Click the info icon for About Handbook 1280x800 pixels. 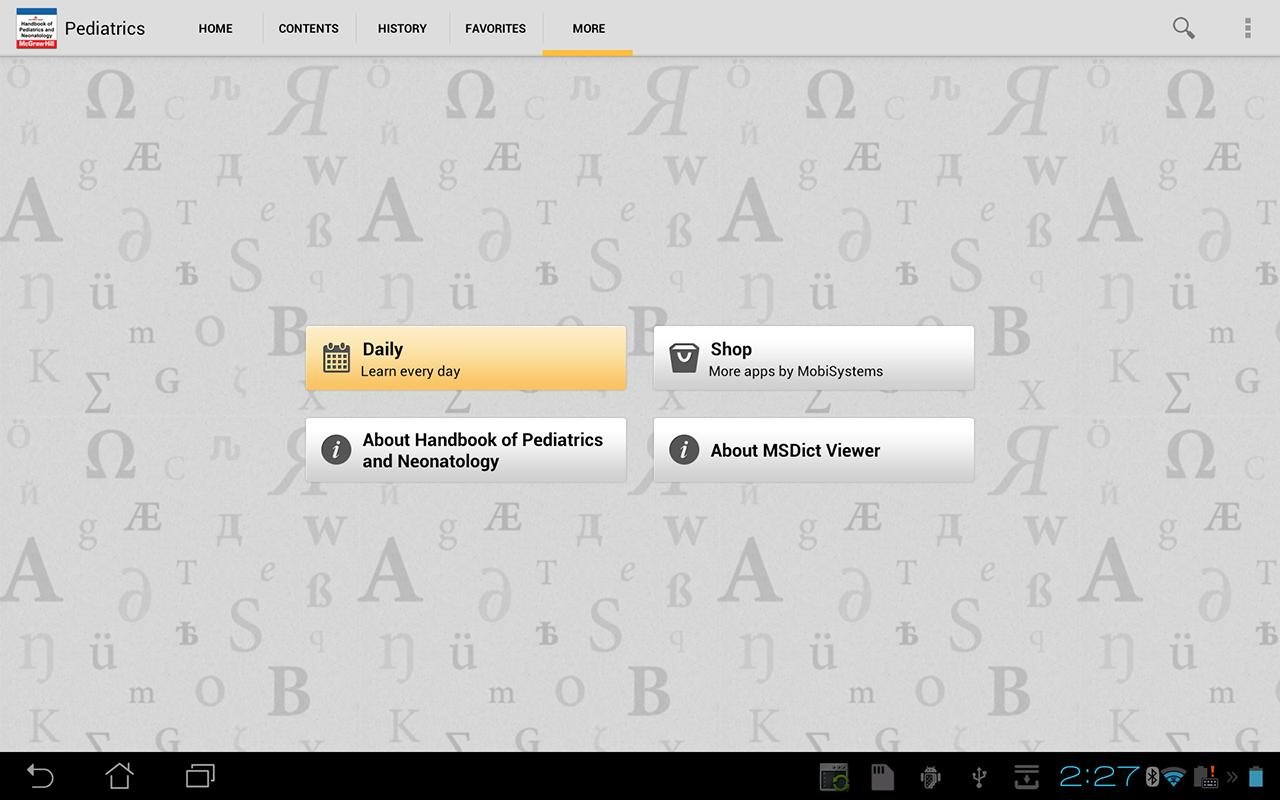point(336,450)
